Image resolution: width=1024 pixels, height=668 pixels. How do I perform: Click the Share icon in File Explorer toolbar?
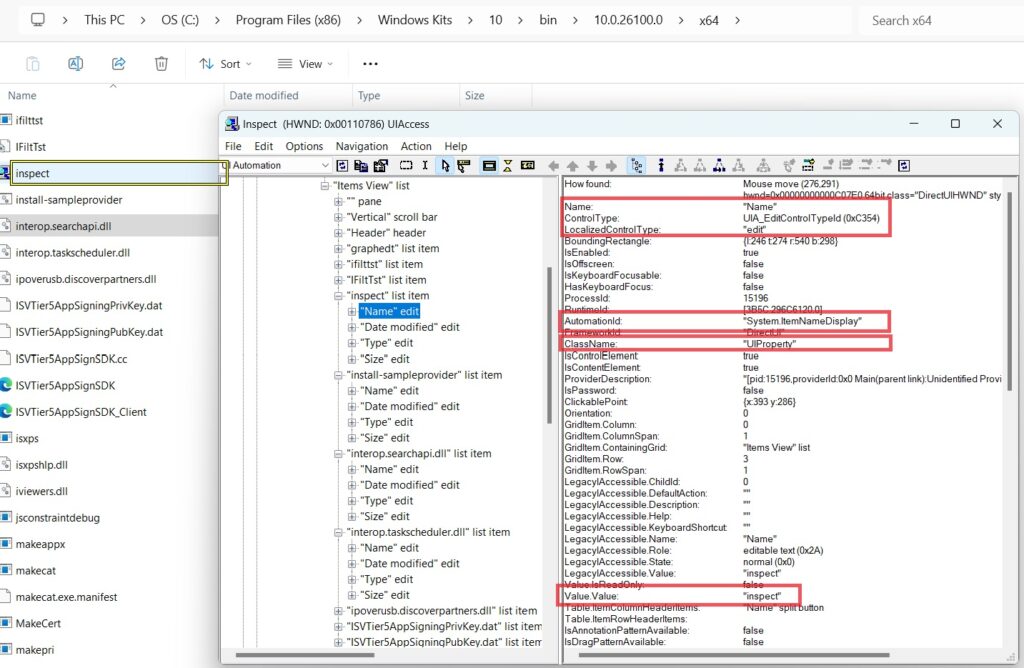(x=118, y=63)
